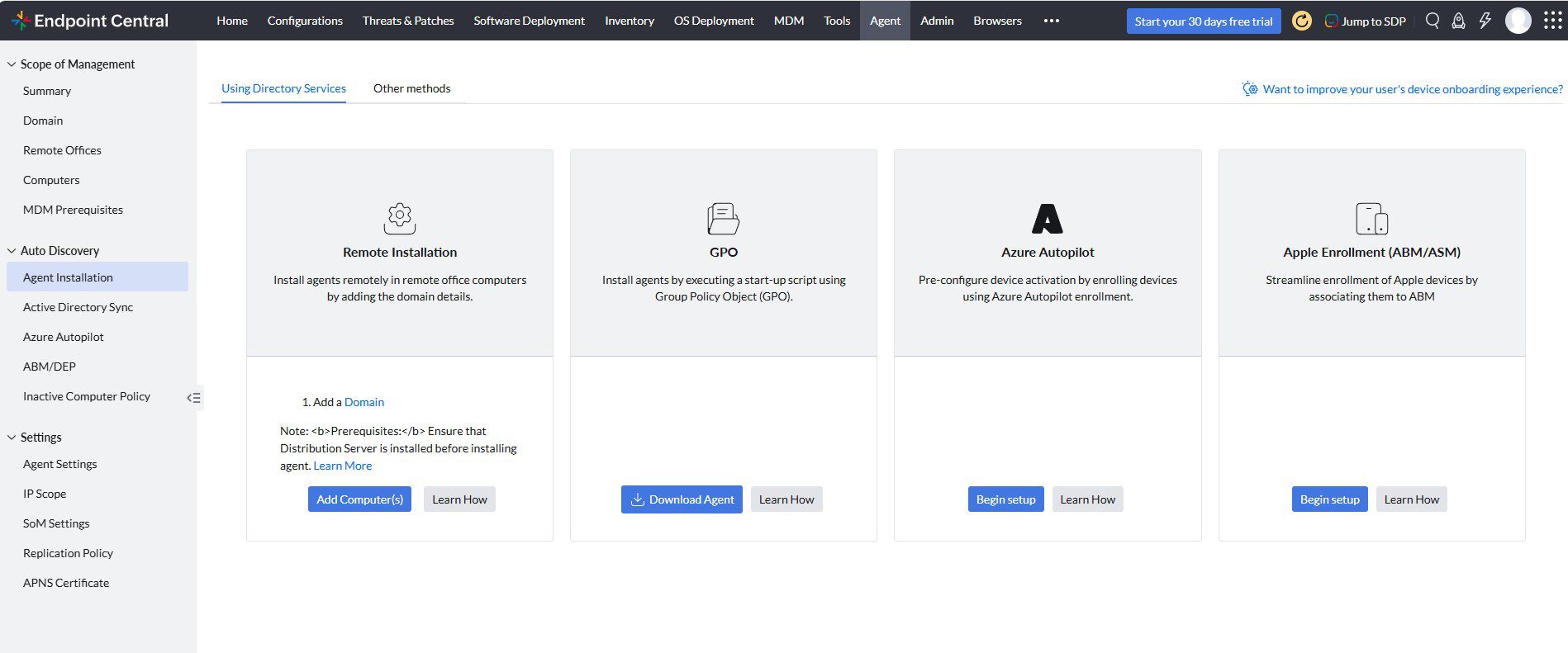Click the rocket quick-launch icon
The image size is (1568, 653).
coord(1459,21)
